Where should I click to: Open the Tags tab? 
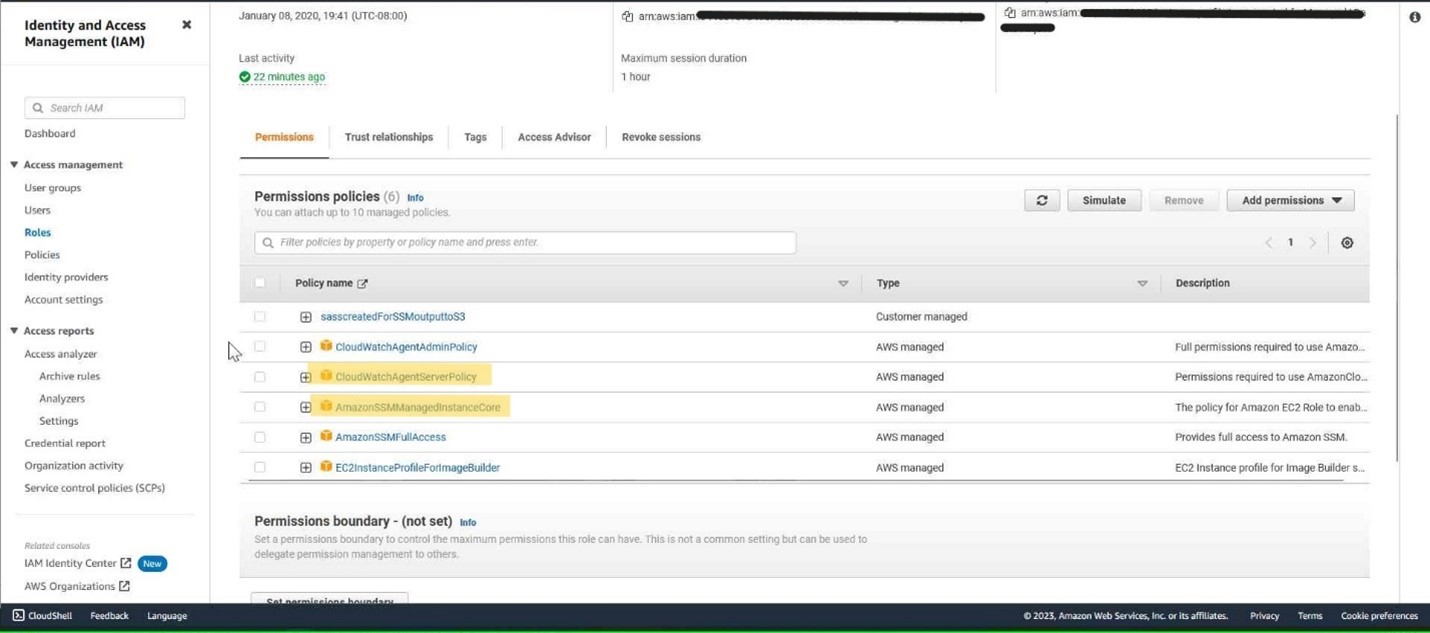click(x=475, y=137)
